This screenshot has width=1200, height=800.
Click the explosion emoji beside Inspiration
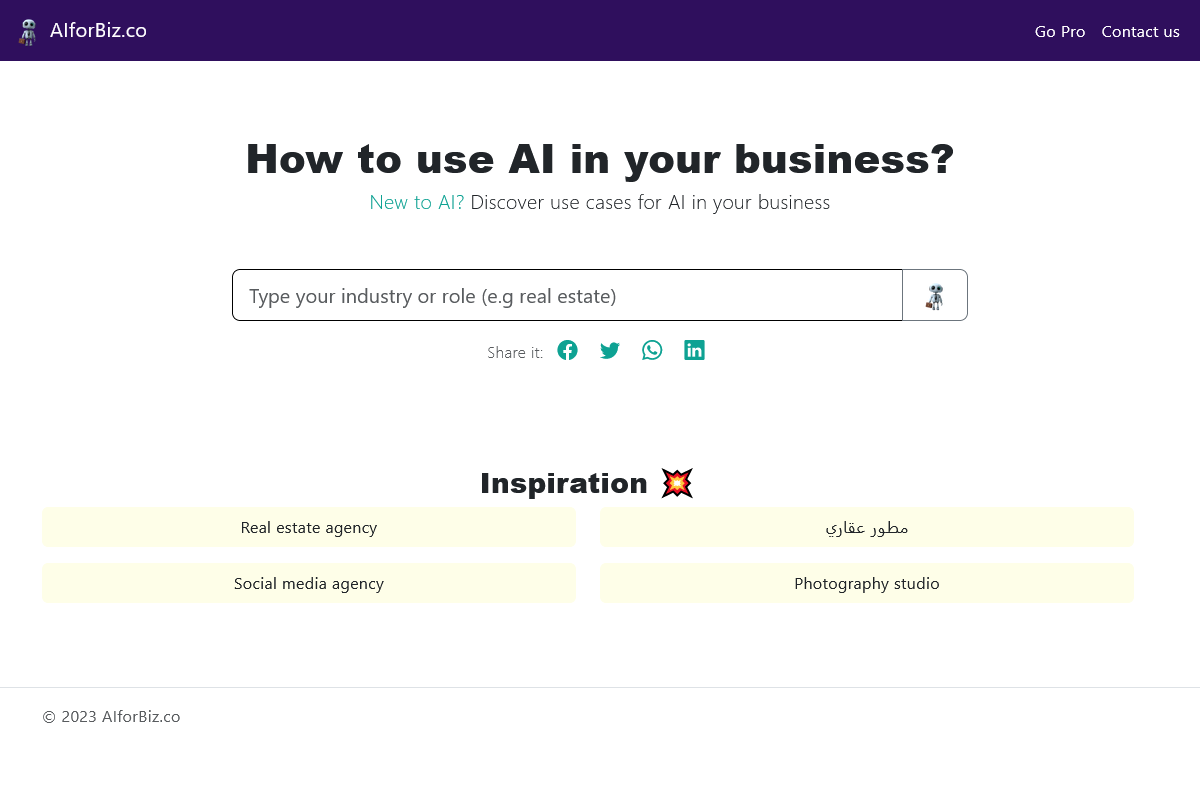click(x=677, y=483)
